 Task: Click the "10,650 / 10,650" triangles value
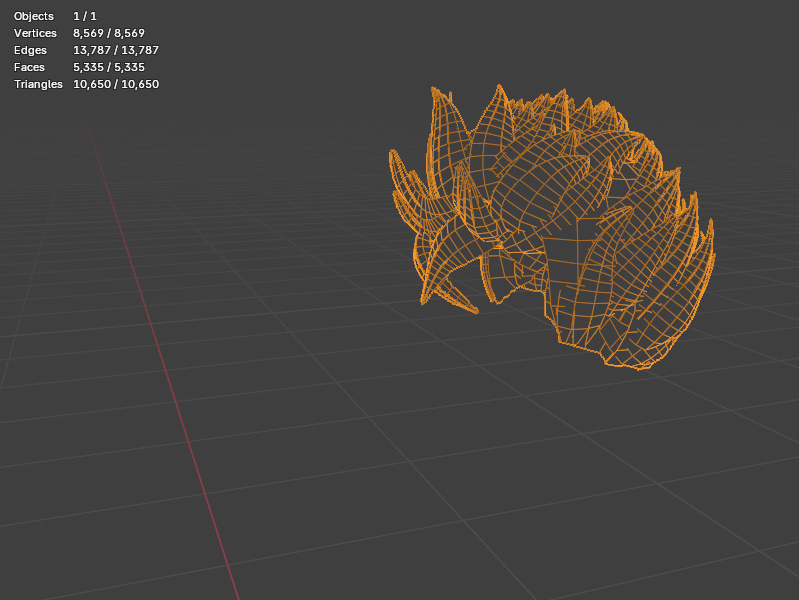pos(116,84)
